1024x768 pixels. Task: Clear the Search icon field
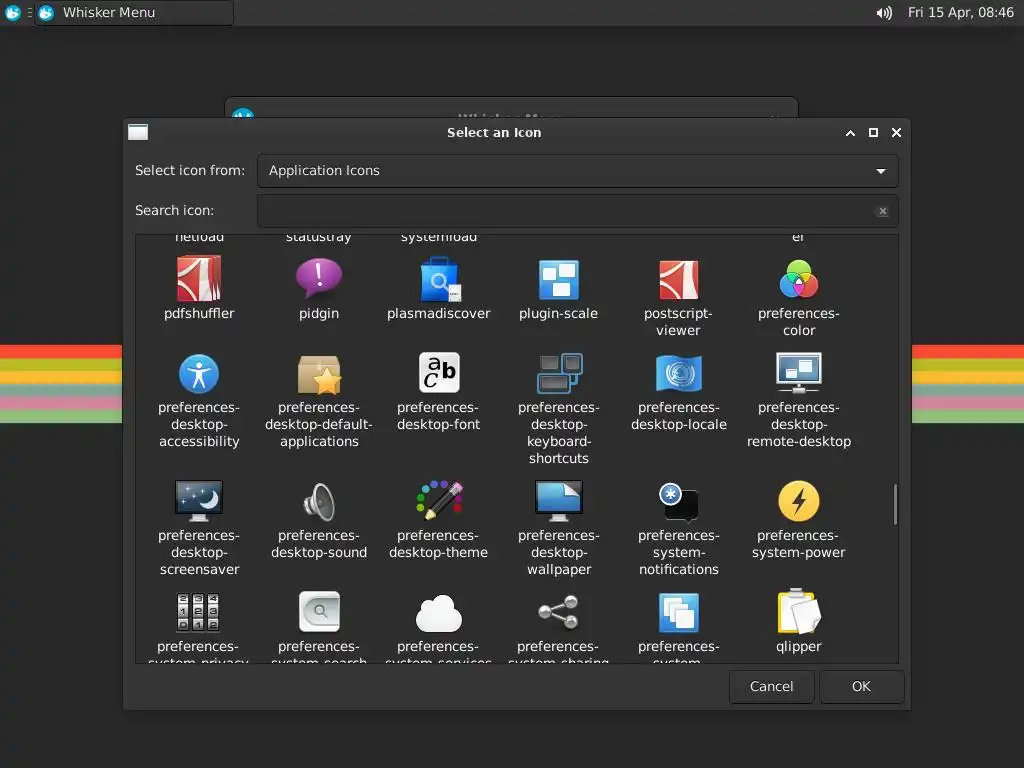(x=882, y=211)
